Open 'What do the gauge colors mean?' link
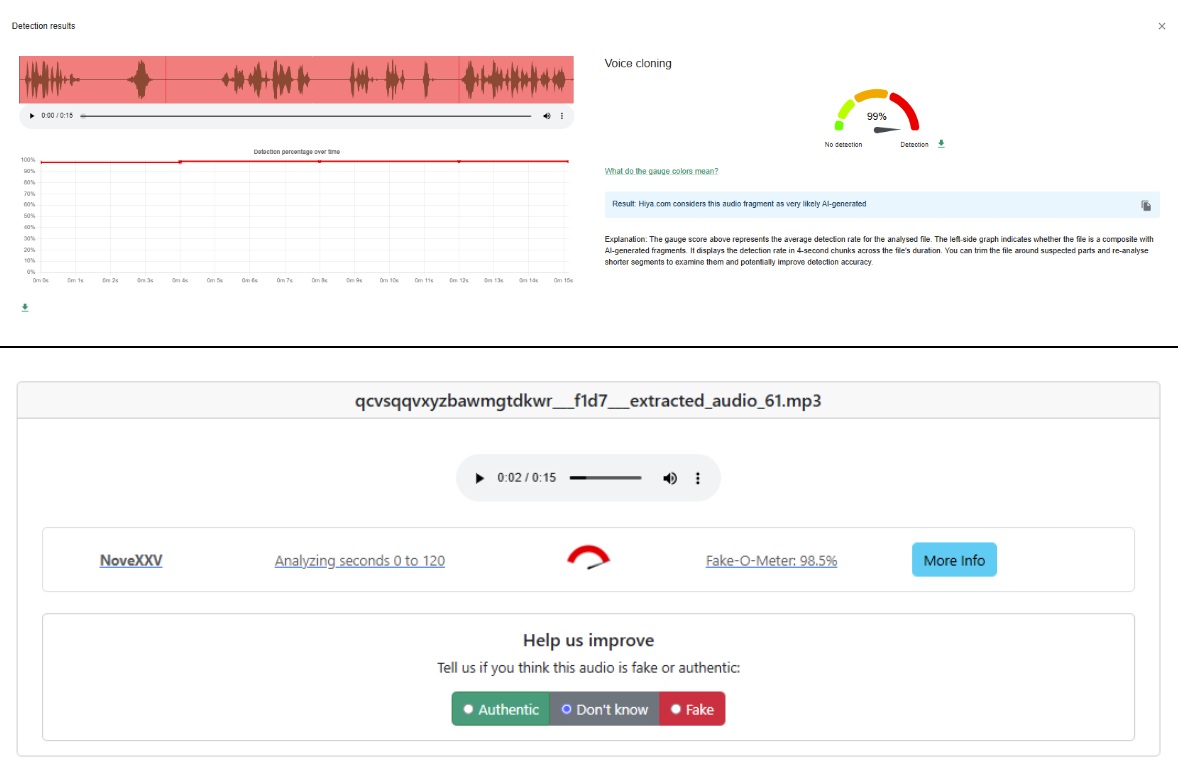The image size is (1178, 766). coord(661,171)
